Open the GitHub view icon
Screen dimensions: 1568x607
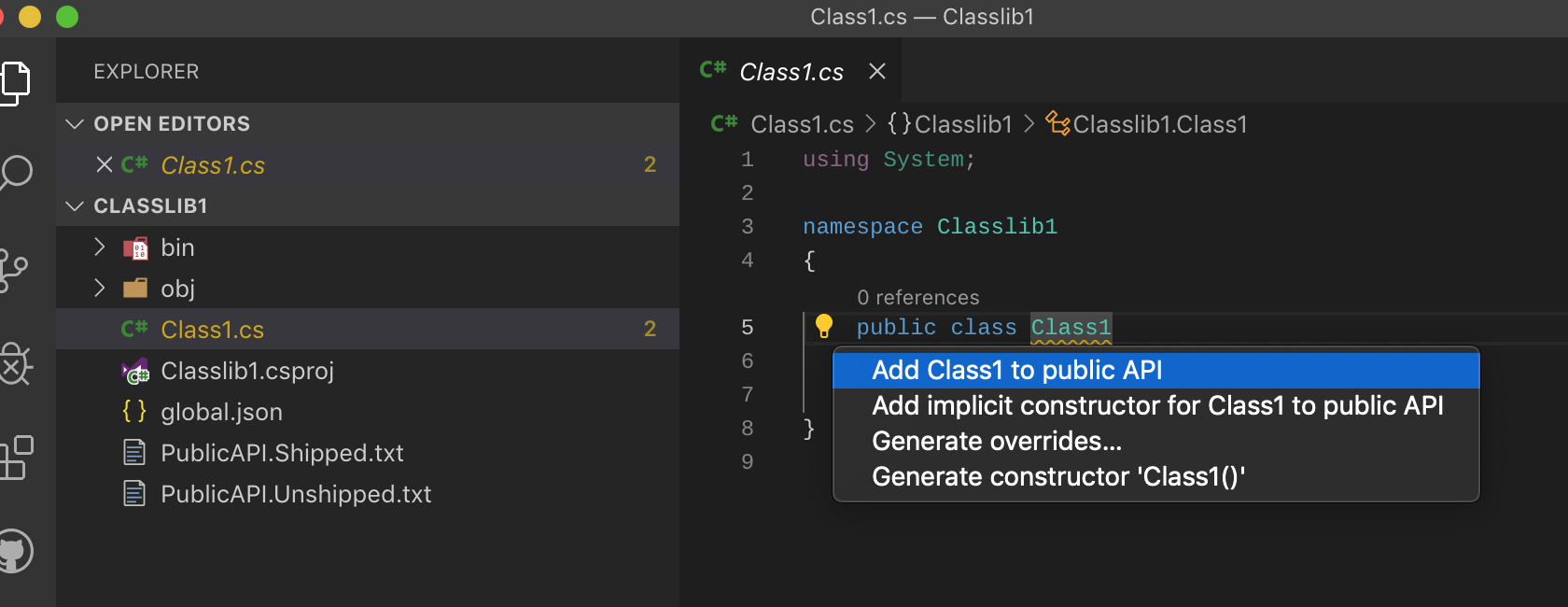pyautogui.click(x=15, y=551)
